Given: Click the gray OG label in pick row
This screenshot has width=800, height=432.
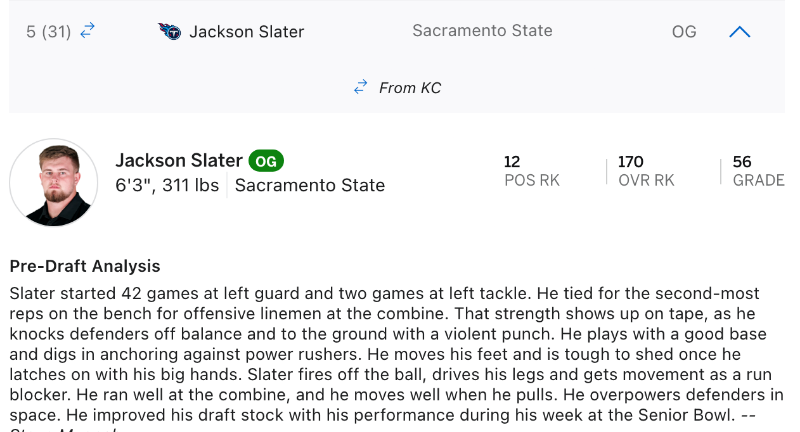Looking at the screenshot, I should point(684,32).
